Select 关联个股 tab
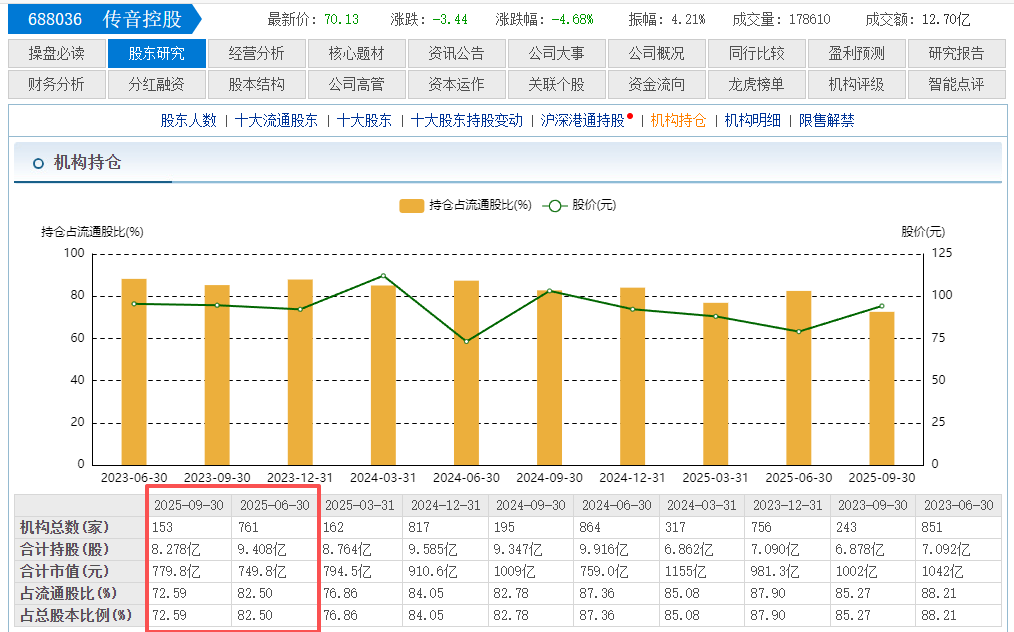1014x632 pixels. (x=556, y=85)
